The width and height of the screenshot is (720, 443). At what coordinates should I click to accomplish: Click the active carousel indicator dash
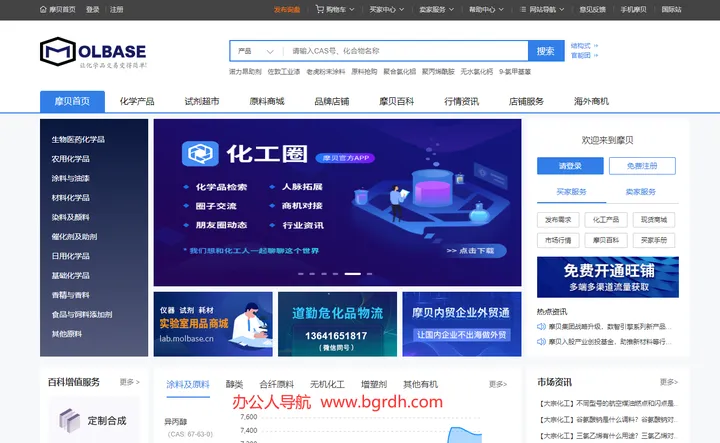coord(353,274)
